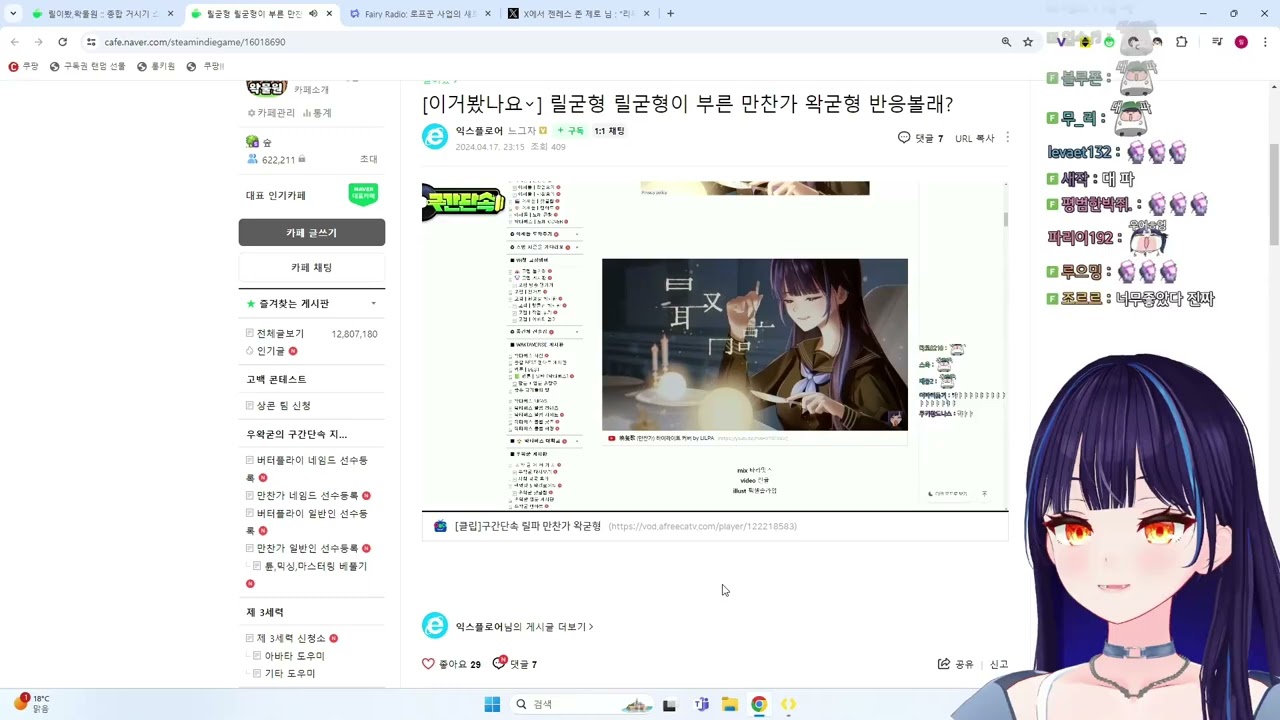This screenshot has width=1280, height=720.
Task: Open Chrome from the taskbar
Action: pos(759,704)
